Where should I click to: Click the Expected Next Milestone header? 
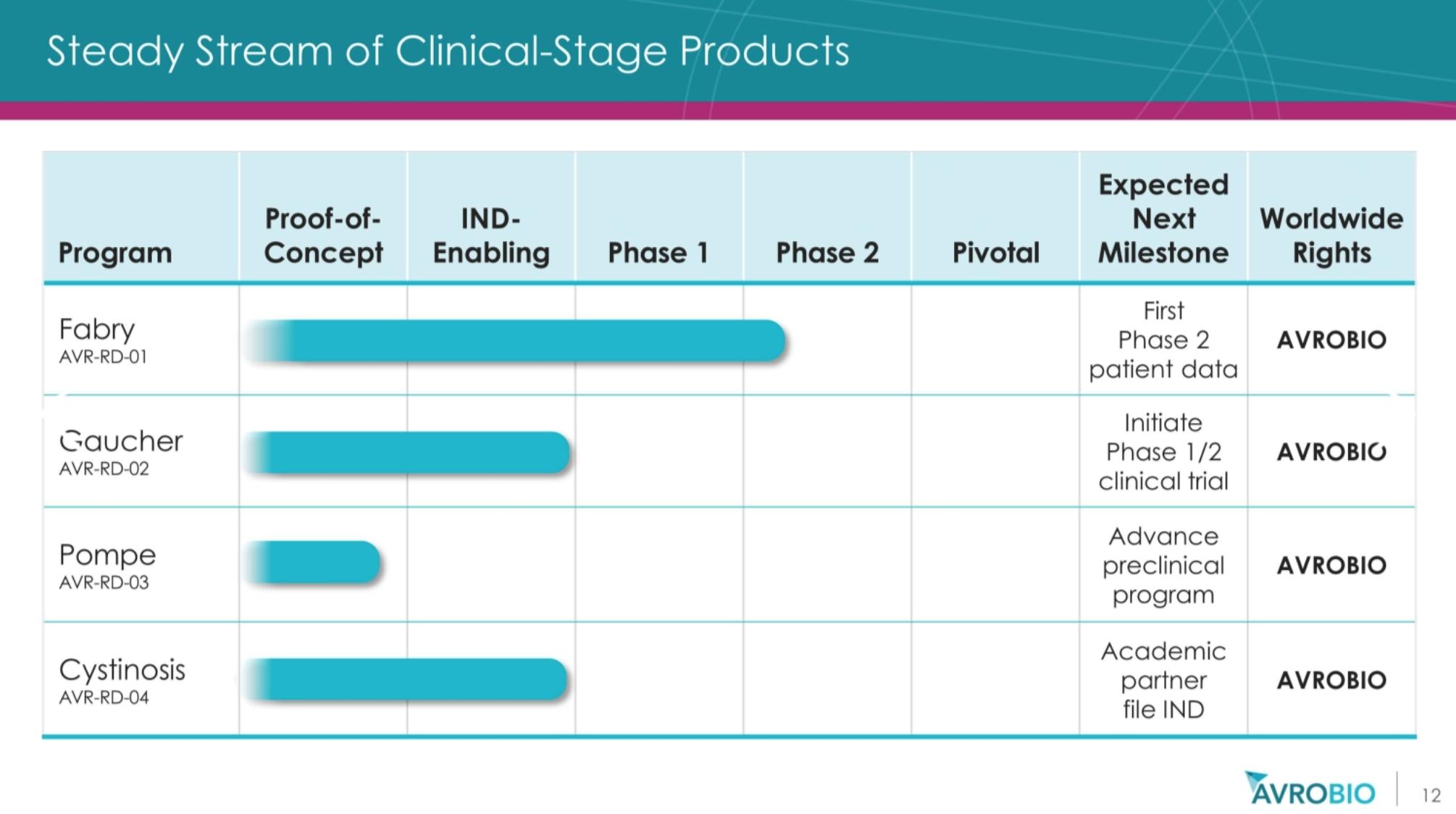[1163, 218]
